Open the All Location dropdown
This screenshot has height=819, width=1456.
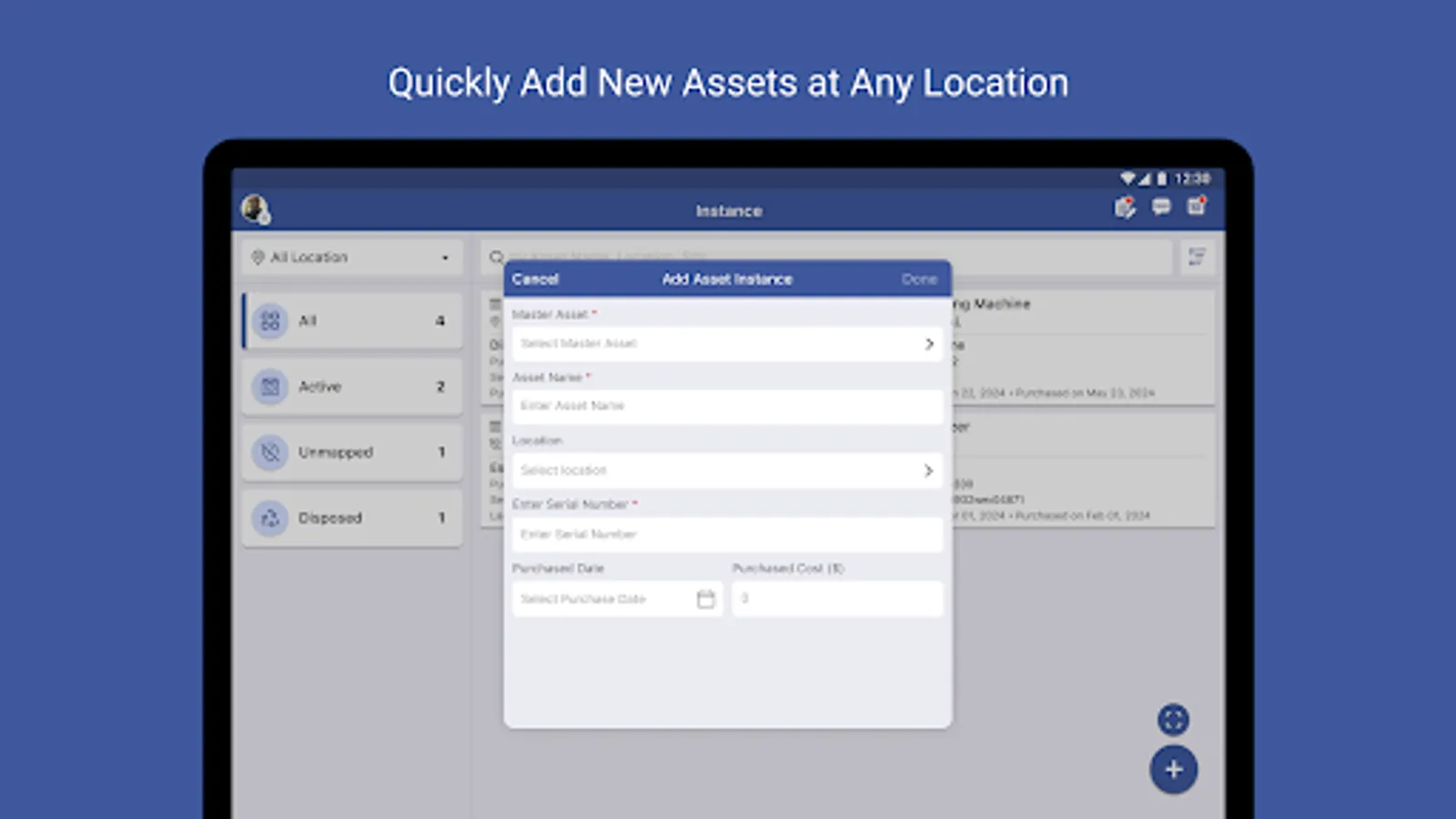click(350, 257)
